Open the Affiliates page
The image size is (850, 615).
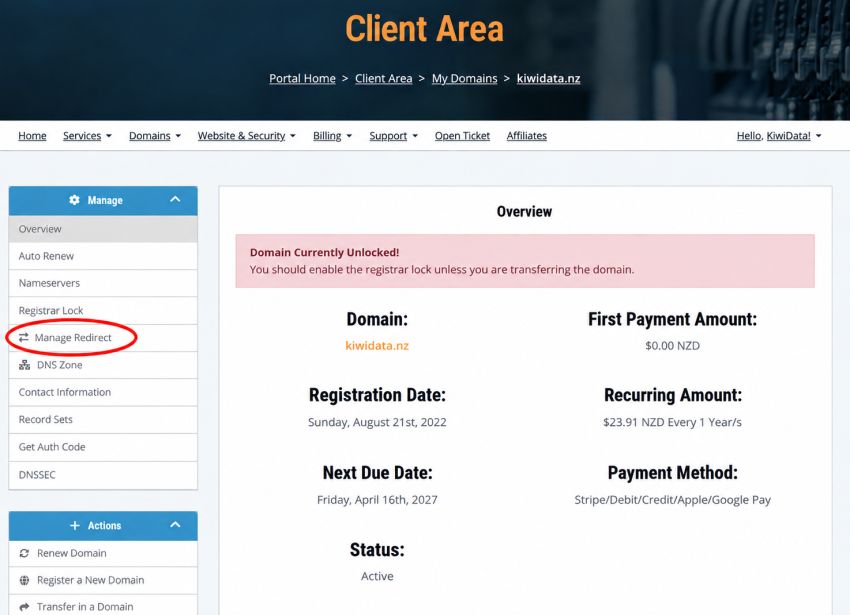point(526,136)
